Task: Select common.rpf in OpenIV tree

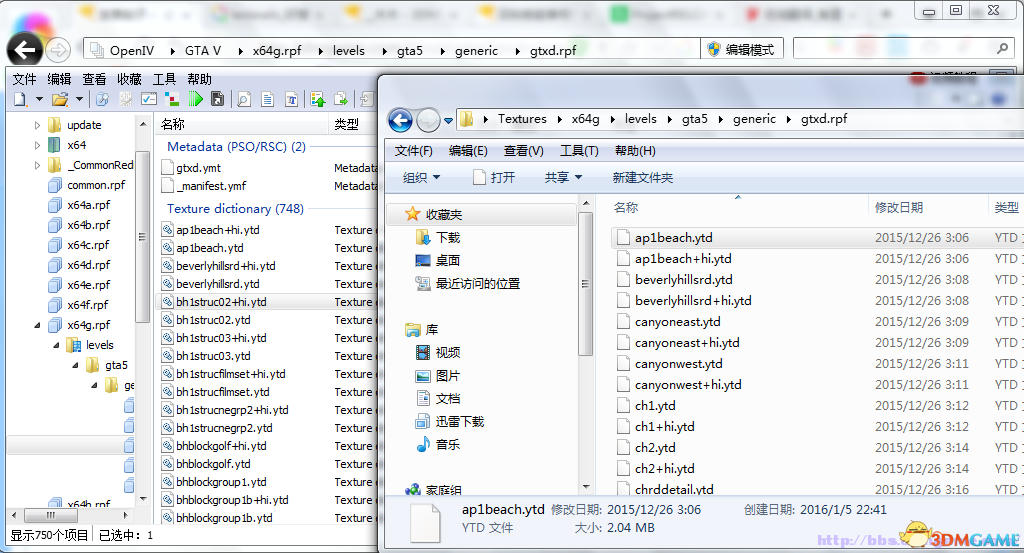Action: pyautogui.click(x=96, y=185)
